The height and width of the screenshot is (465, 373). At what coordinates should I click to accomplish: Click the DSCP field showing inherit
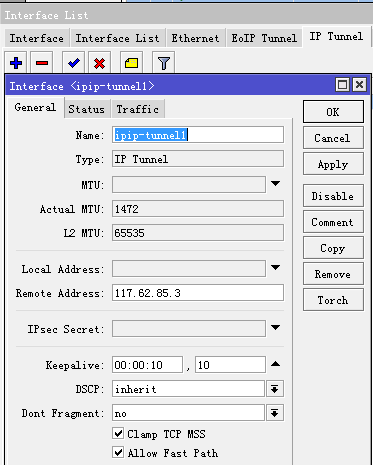(x=188, y=389)
